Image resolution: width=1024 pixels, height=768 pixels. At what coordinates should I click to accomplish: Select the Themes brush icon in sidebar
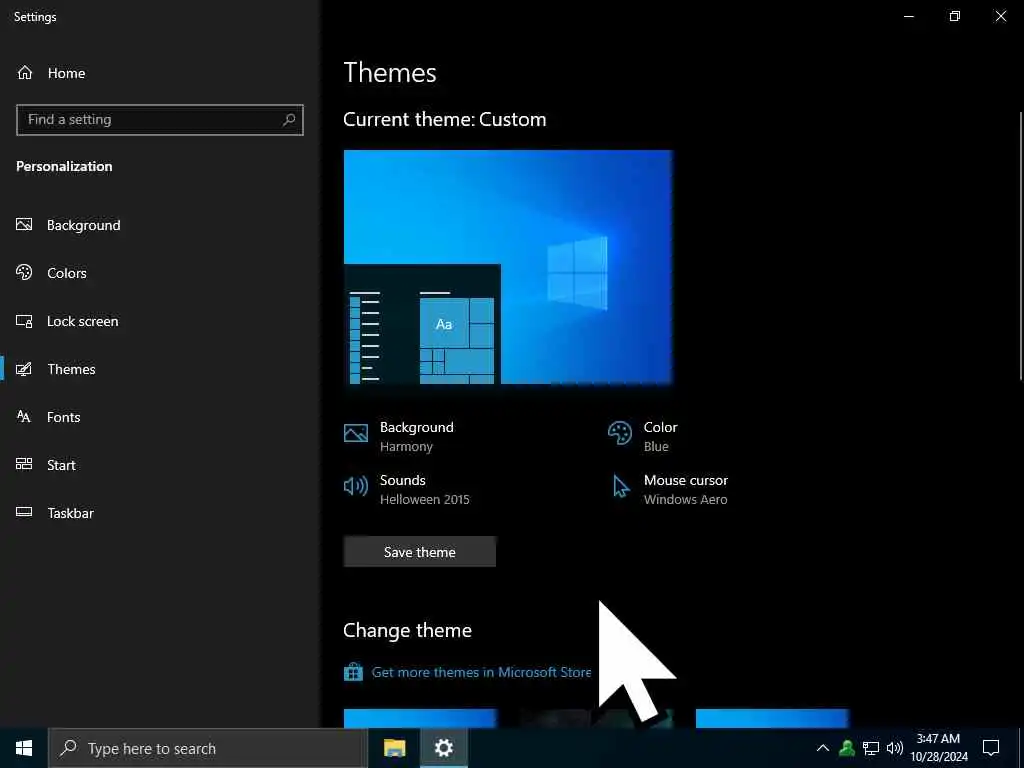[24, 369]
